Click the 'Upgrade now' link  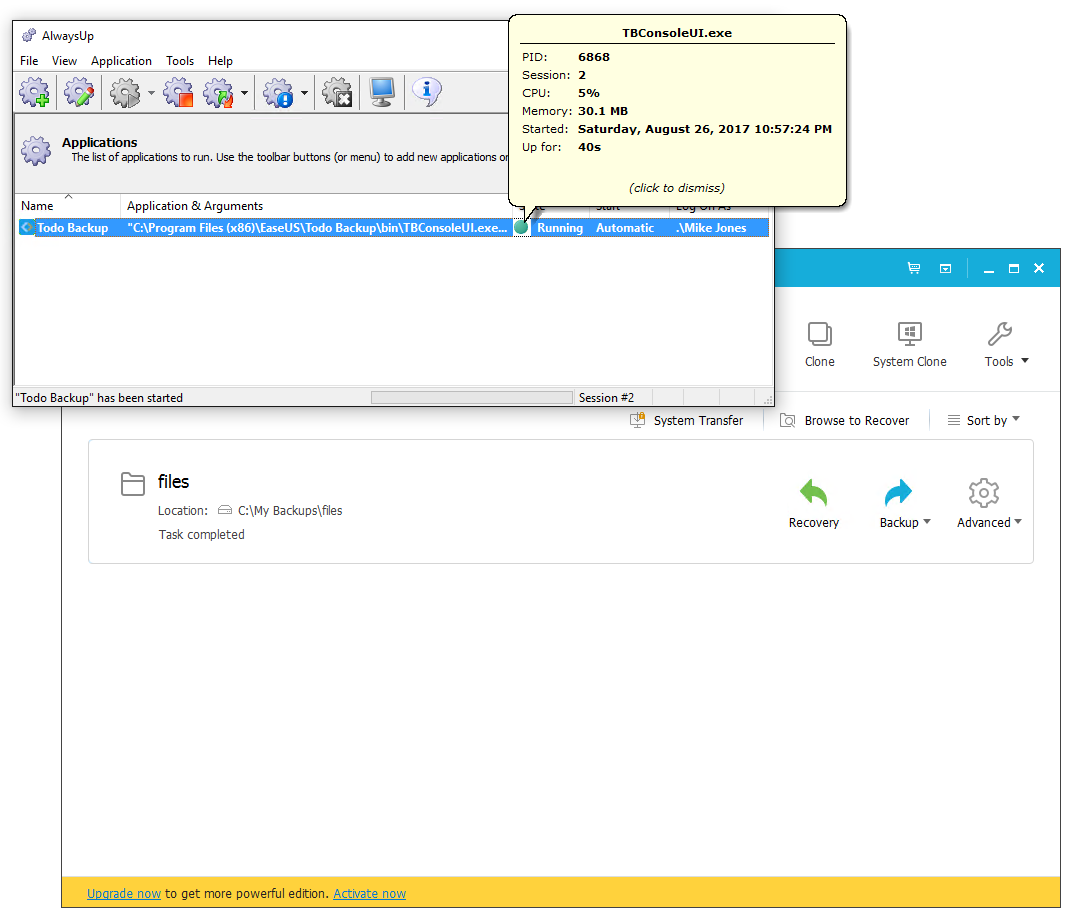[124, 894]
